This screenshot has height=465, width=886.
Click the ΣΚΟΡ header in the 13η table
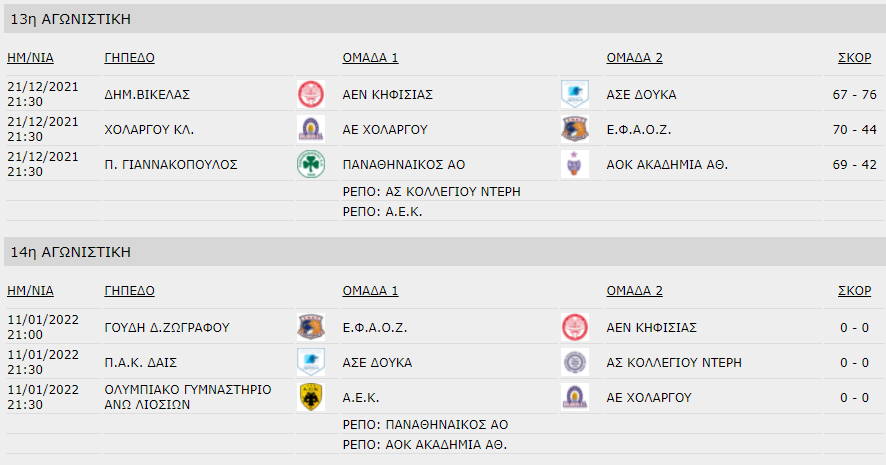[854, 58]
